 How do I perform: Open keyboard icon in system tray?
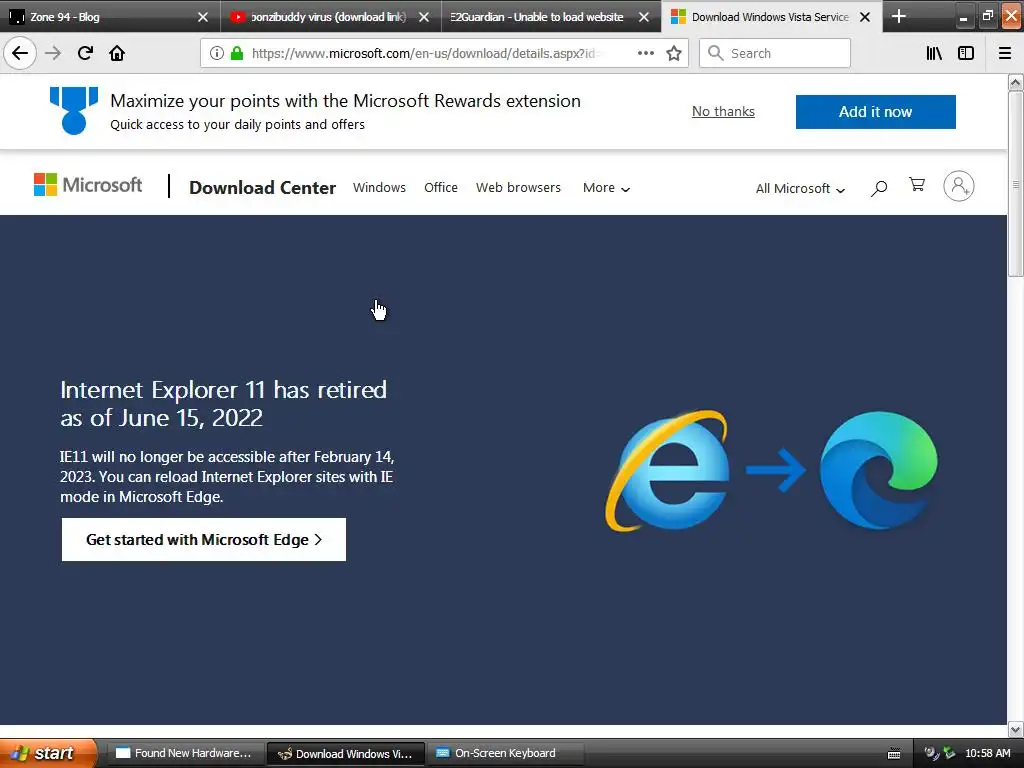pyautogui.click(x=894, y=754)
